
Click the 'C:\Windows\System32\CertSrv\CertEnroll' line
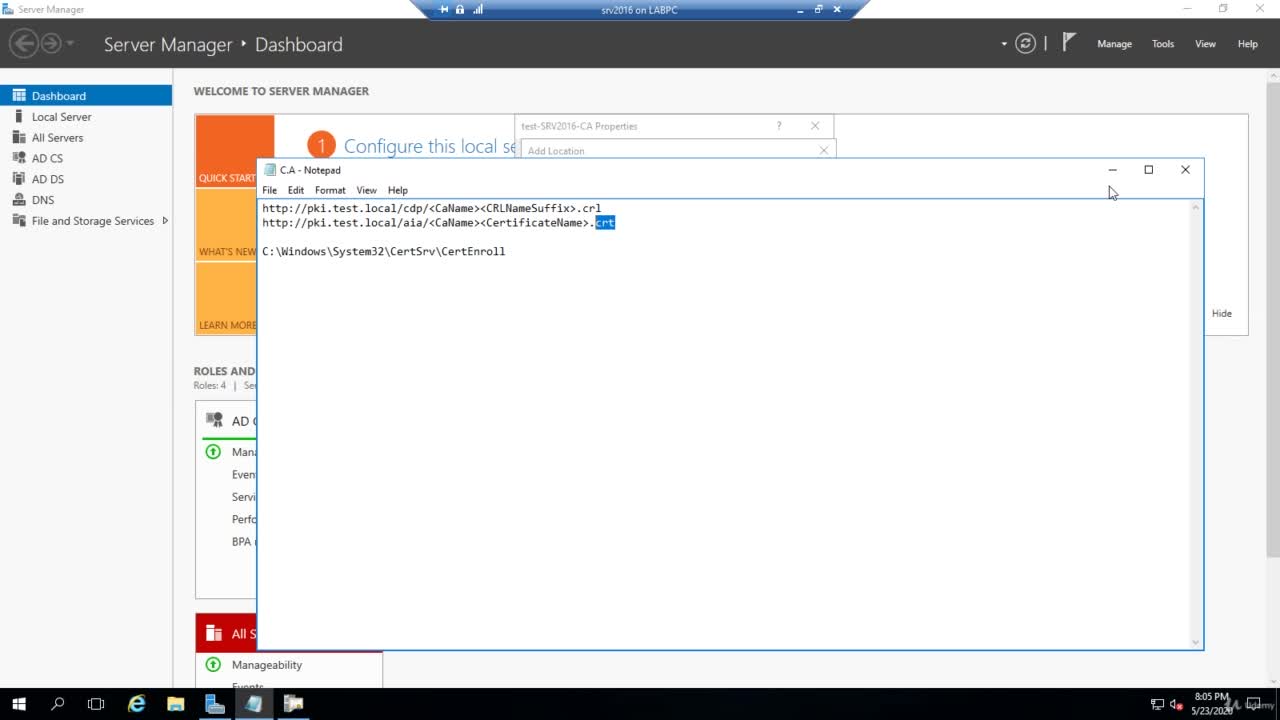click(x=383, y=251)
